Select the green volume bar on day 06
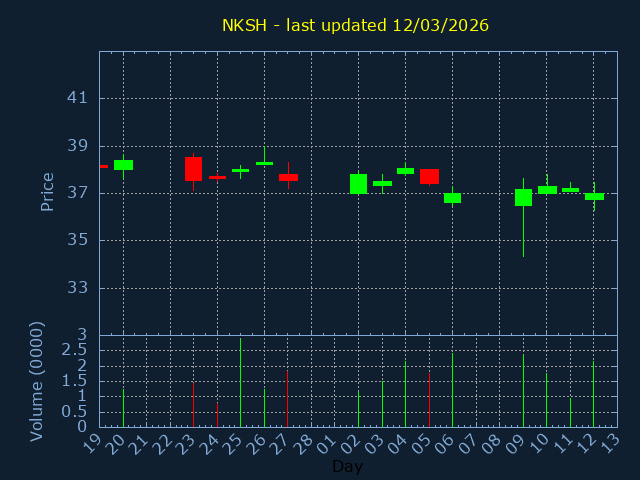 [452, 390]
